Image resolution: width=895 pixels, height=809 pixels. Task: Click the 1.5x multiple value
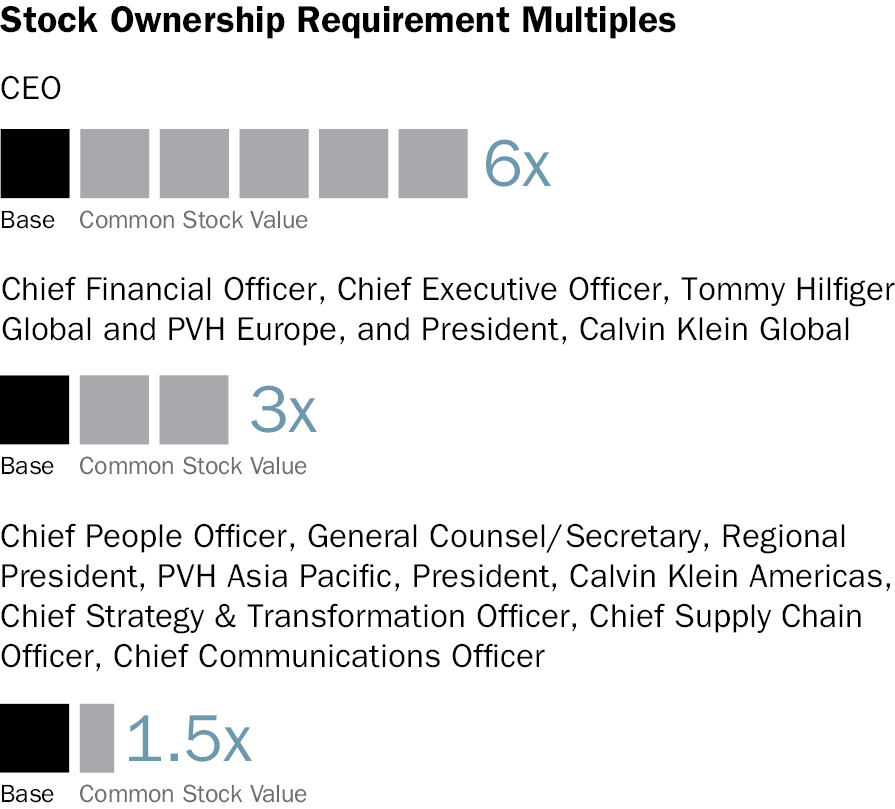point(189,739)
